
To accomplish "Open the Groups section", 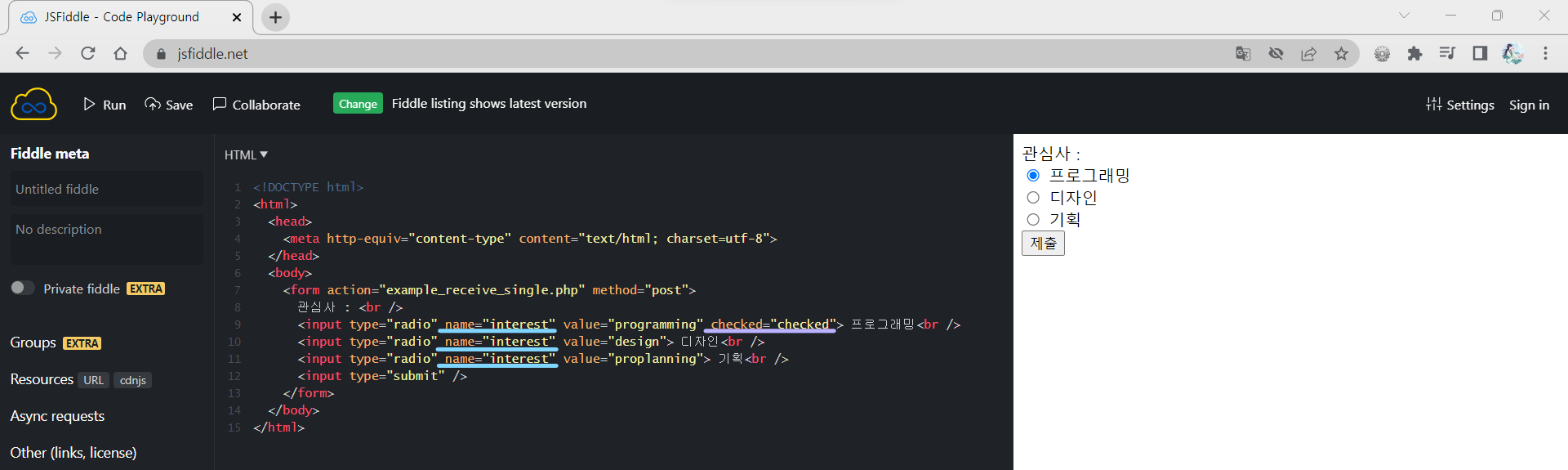I will coord(33,342).
